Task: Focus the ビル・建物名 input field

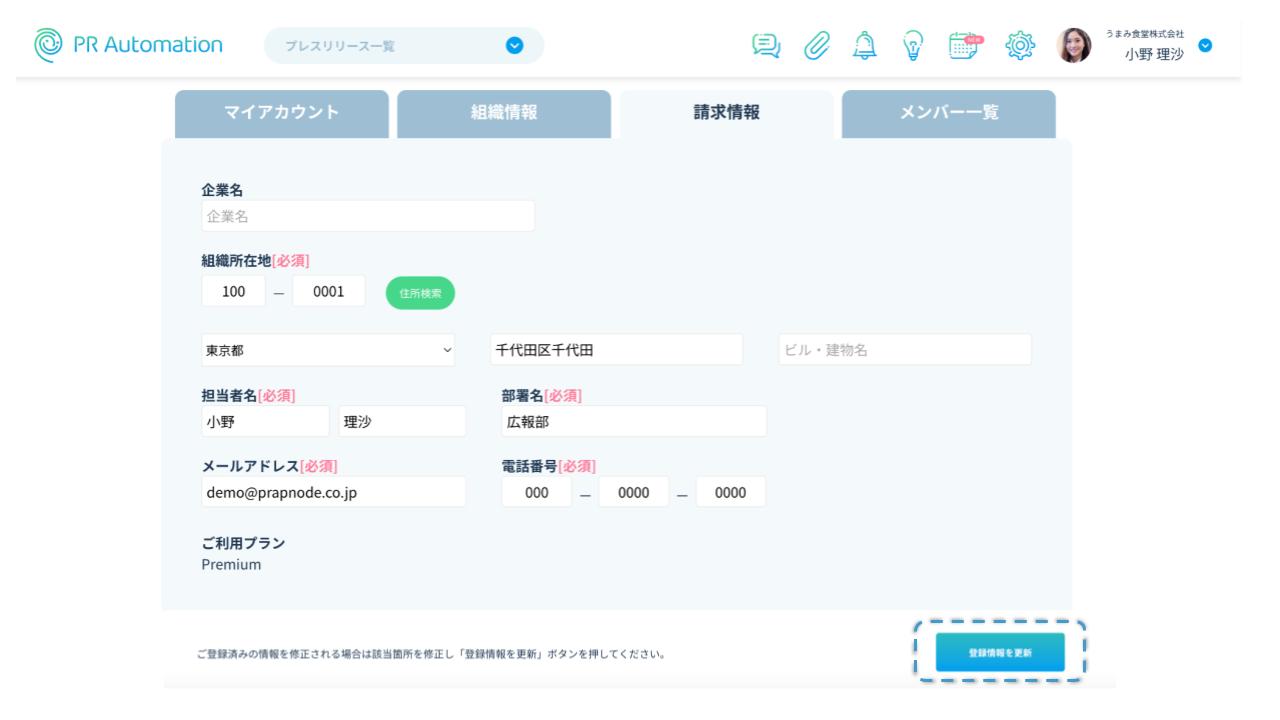Action: point(904,350)
